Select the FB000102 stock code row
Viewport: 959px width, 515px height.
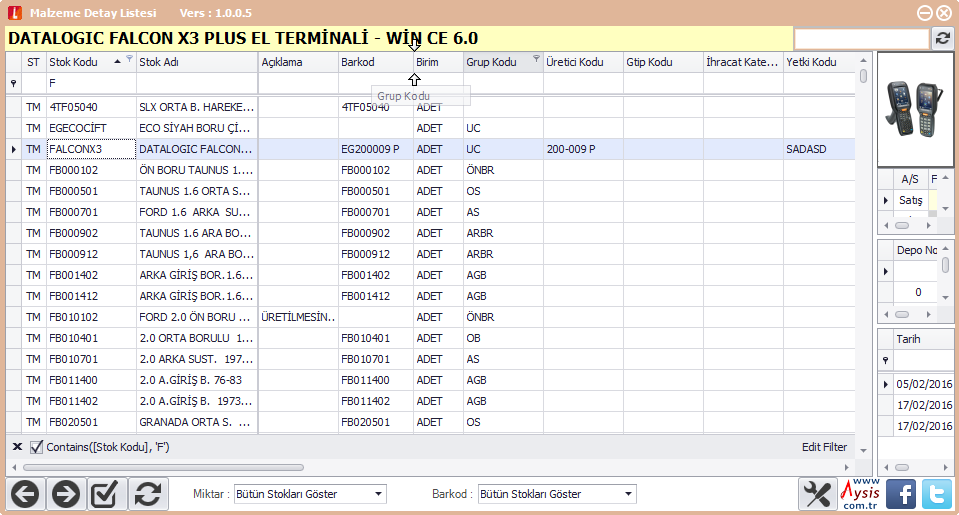(x=431, y=170)
